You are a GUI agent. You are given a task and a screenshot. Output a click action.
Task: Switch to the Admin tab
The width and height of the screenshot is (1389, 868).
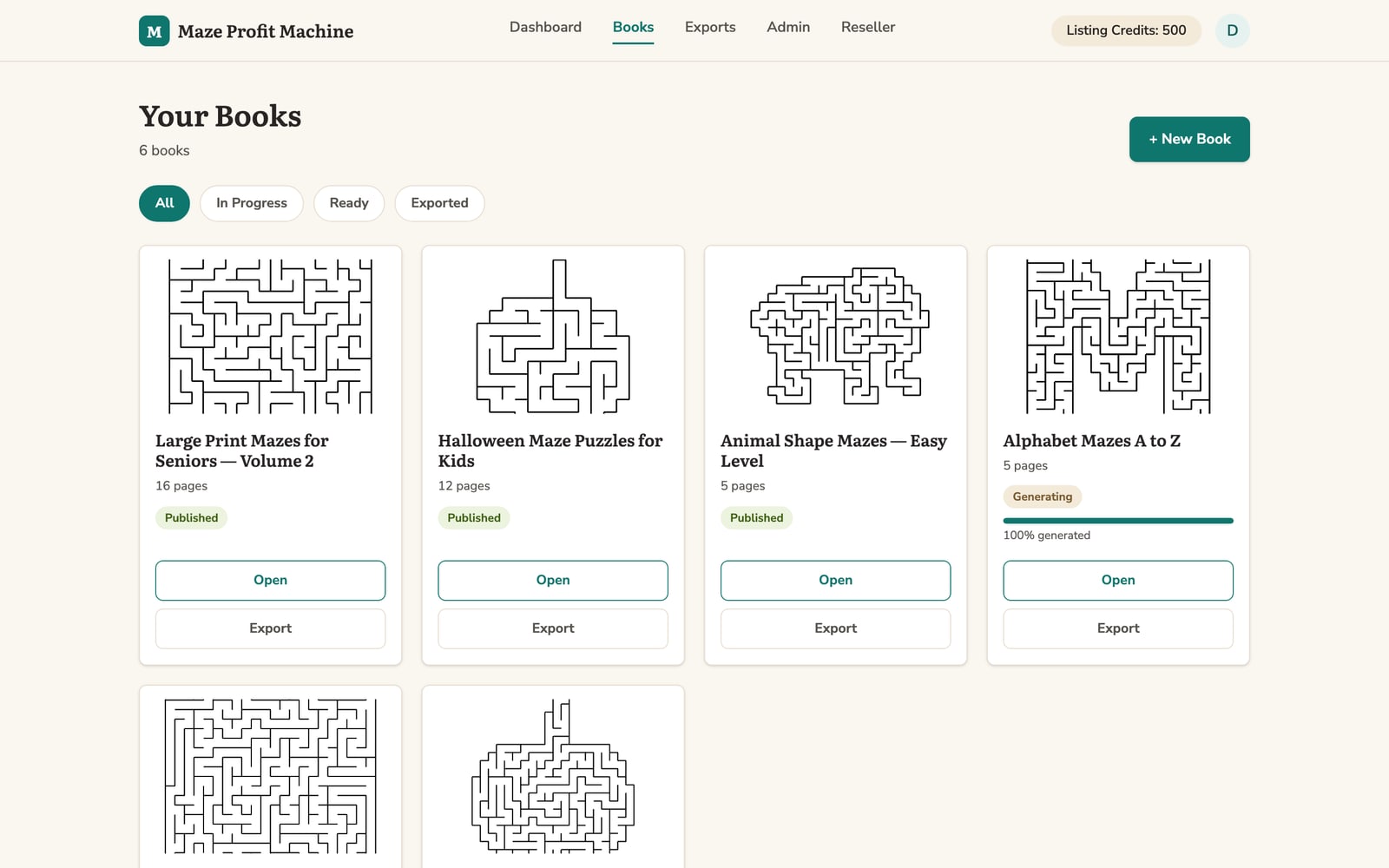coord(788,27)
